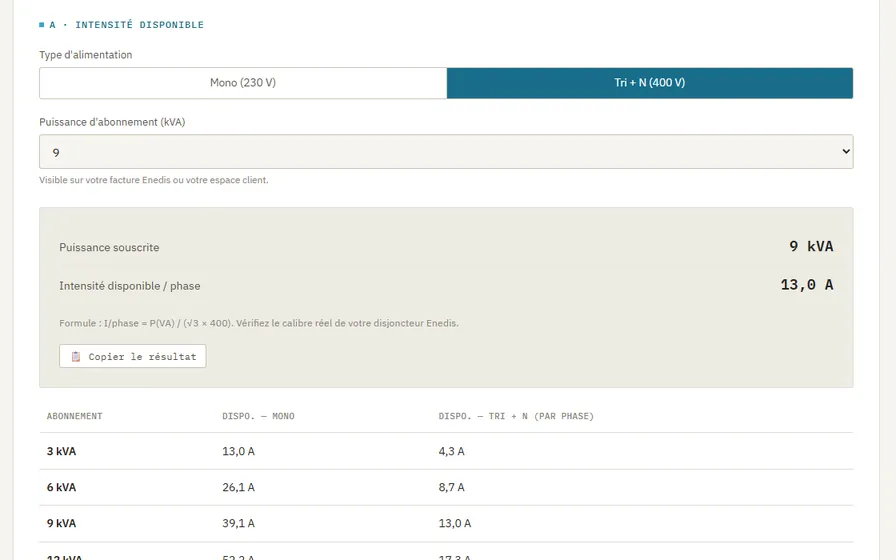Click the '26,1 A' mono cell
Viewport: 896px width, 560px height.
(238, 487)
